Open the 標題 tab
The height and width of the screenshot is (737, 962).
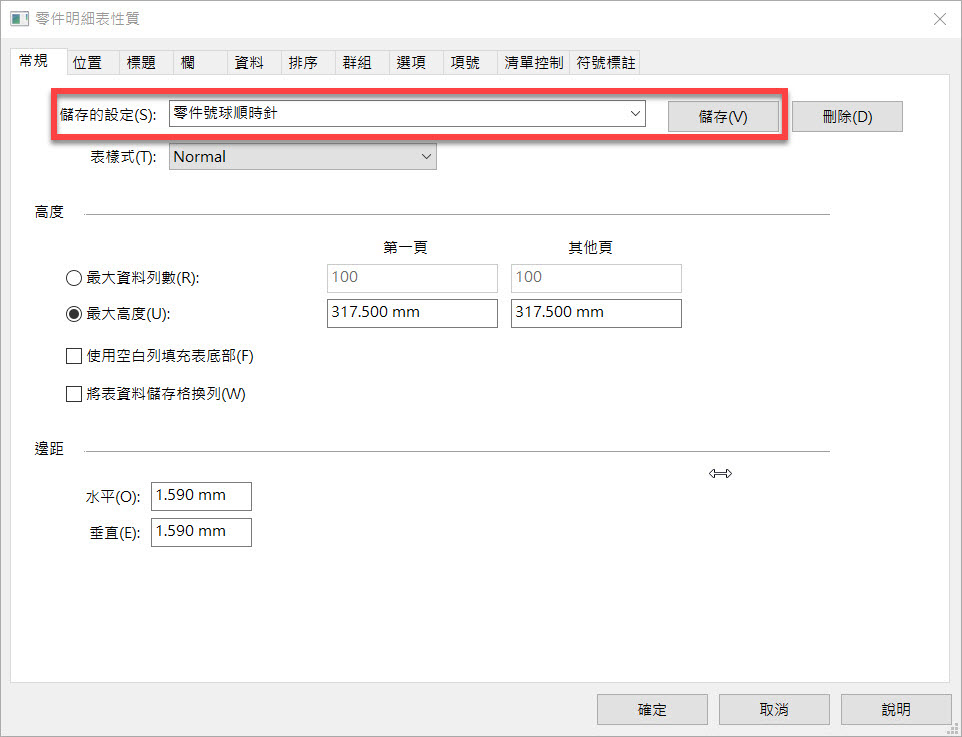[x=141, y=62]
